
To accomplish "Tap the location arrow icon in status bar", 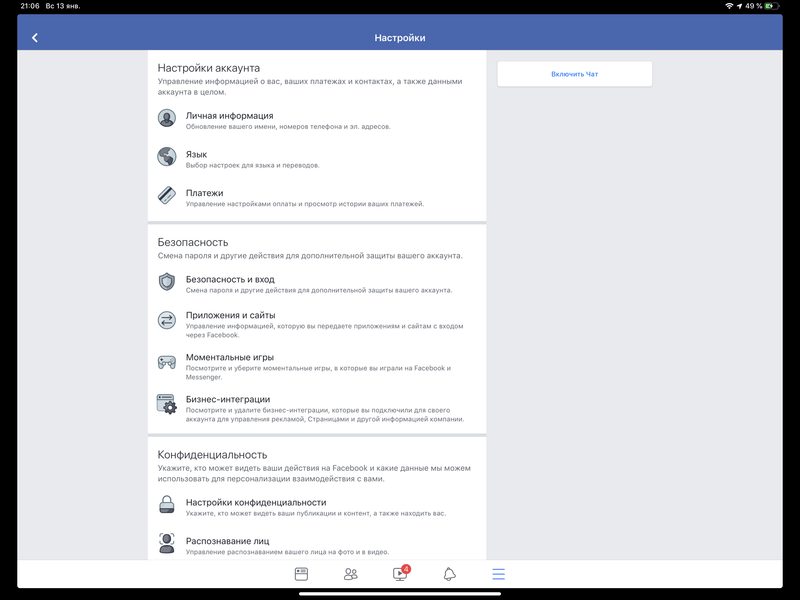I will click(x=739, y=6).
